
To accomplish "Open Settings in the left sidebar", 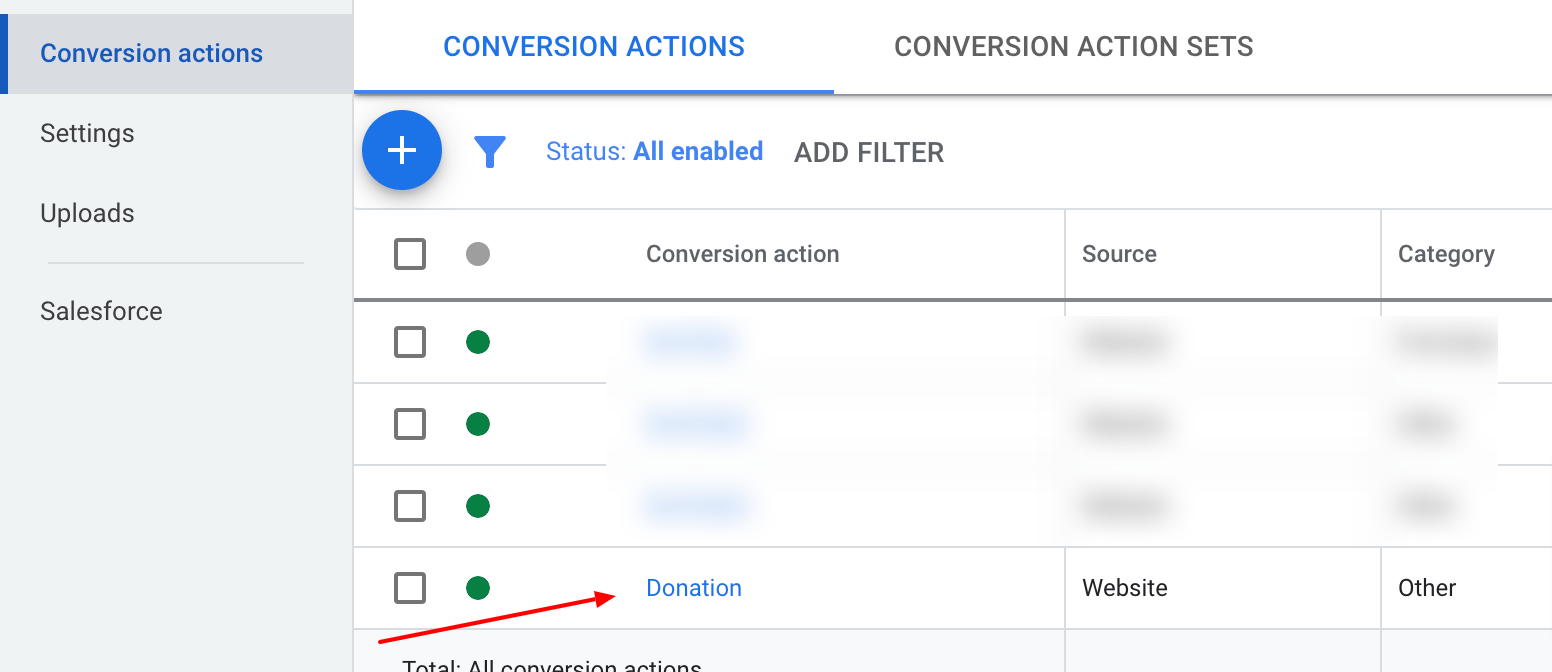I will pyautogui.click(x=87, y=133).
